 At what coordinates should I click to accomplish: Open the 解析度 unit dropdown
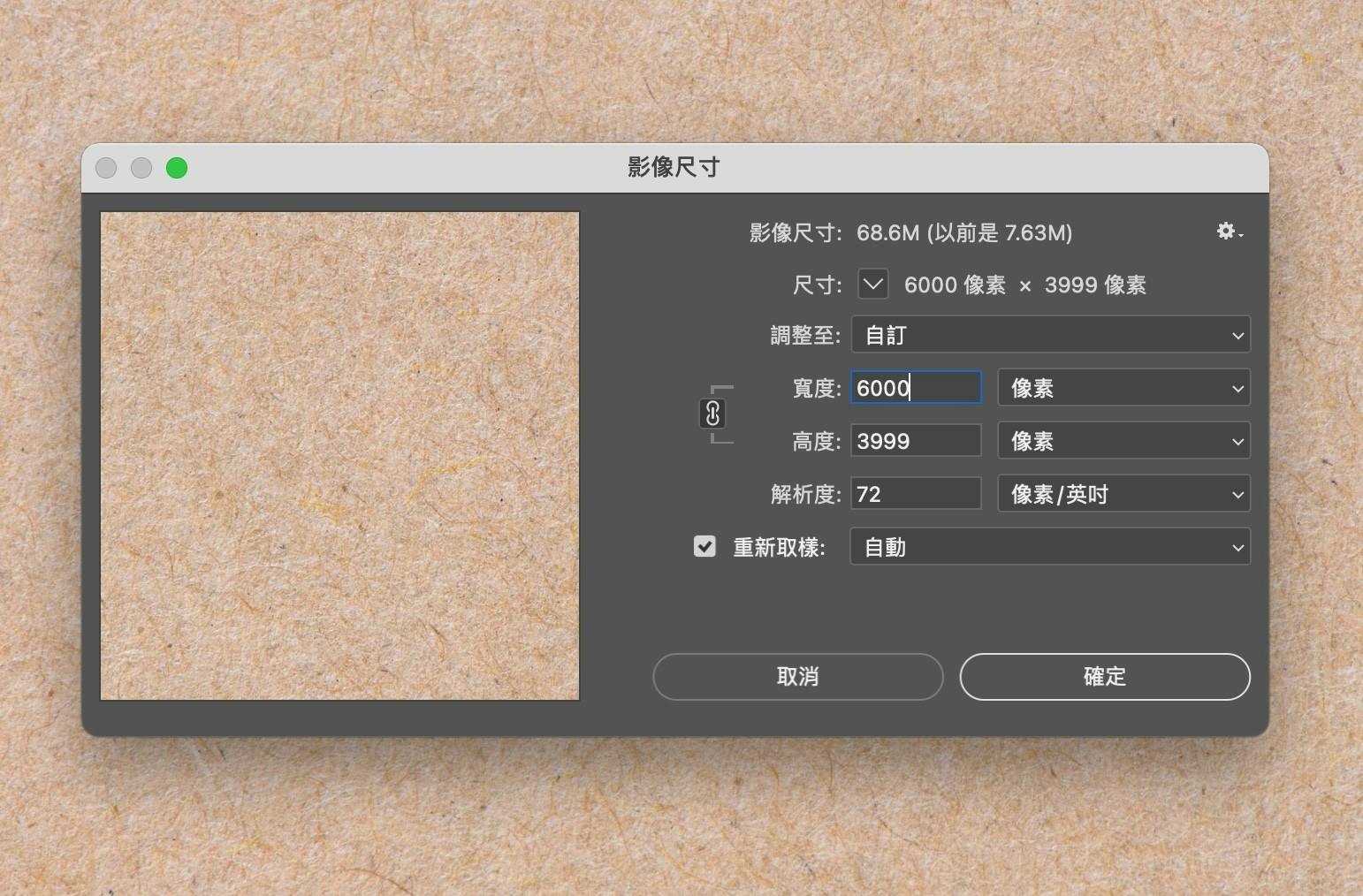pos(1123,494)
